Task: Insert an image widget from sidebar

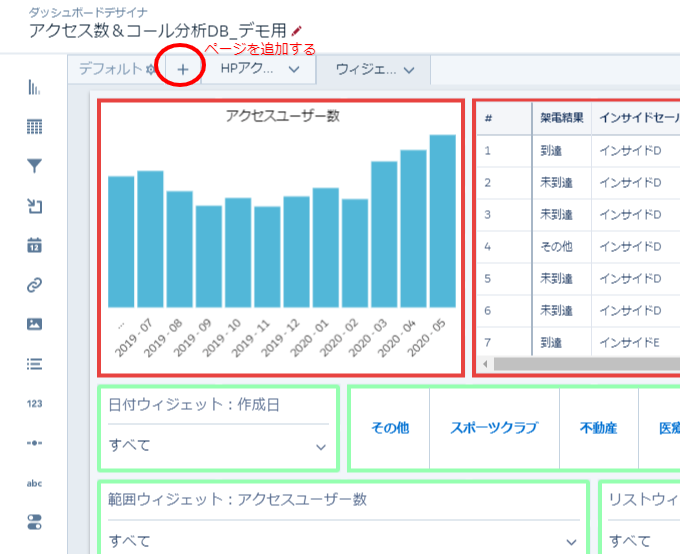Action: click(x=34, y=324)
